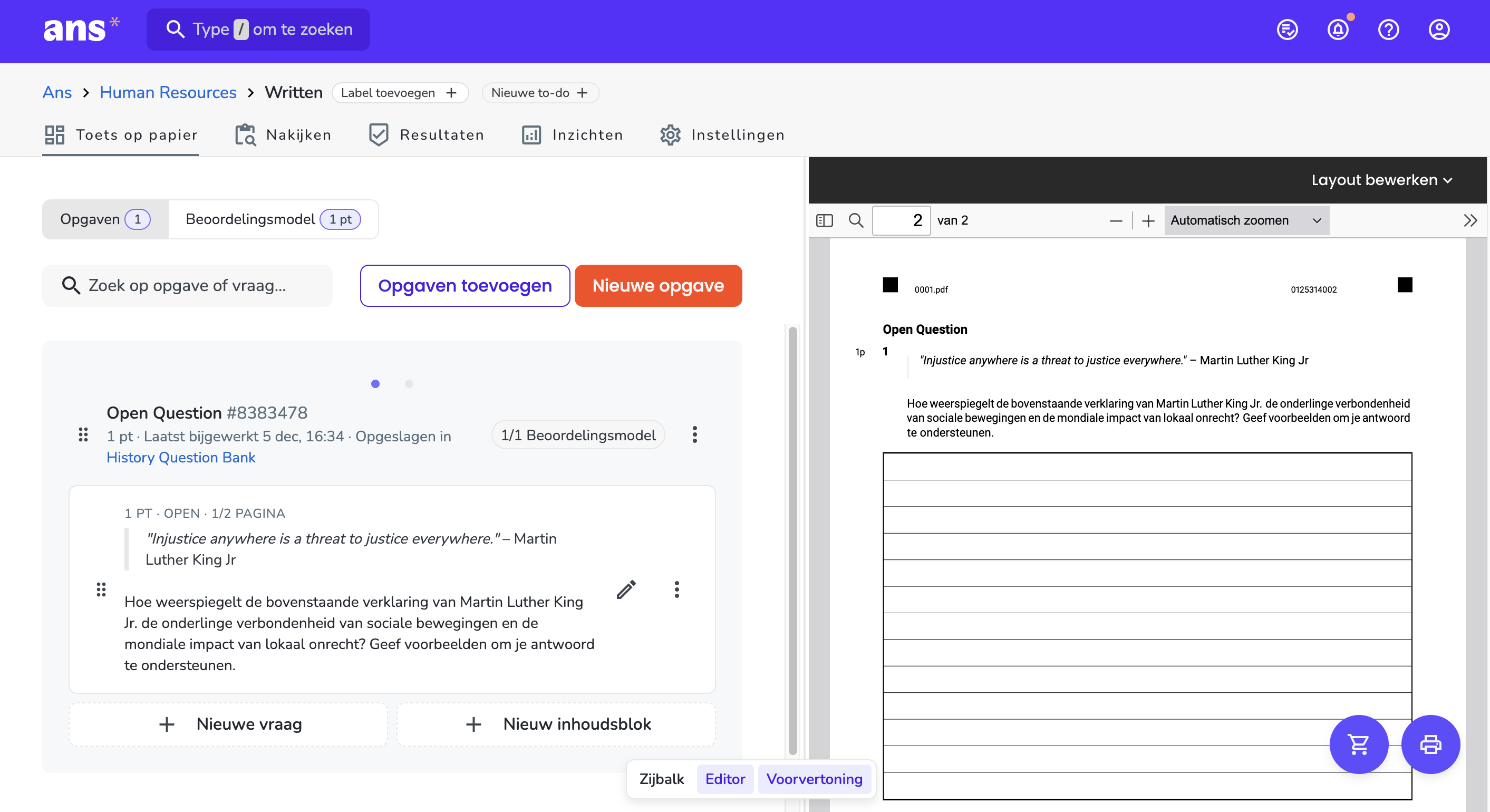Click the ans logo in header

click(x=82, y=29)
